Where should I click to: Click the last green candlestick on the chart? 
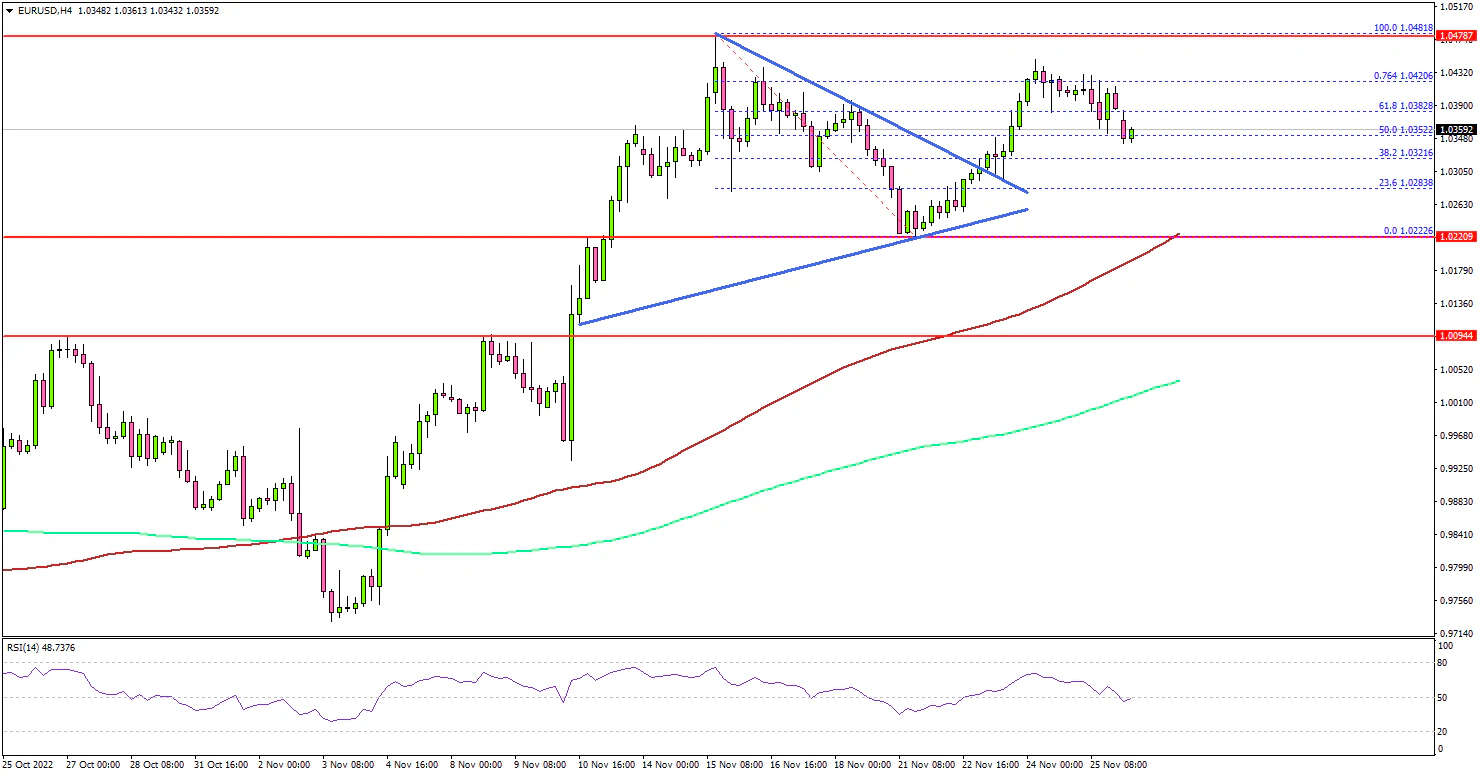[1132, 134]
